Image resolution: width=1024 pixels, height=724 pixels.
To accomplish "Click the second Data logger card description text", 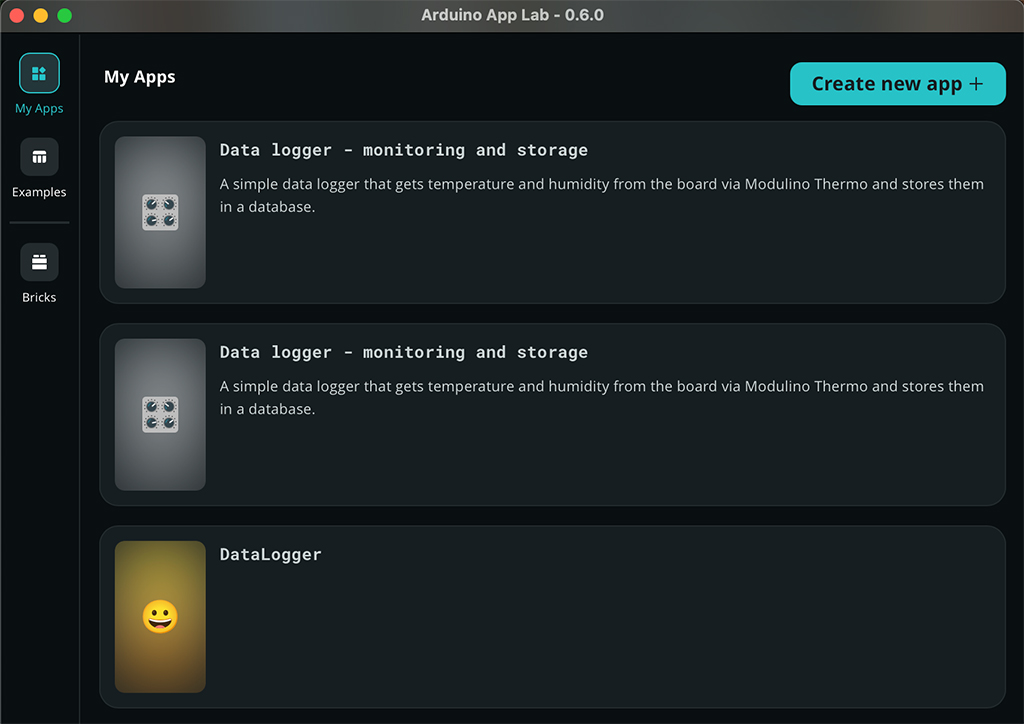I will coord(601,397).
